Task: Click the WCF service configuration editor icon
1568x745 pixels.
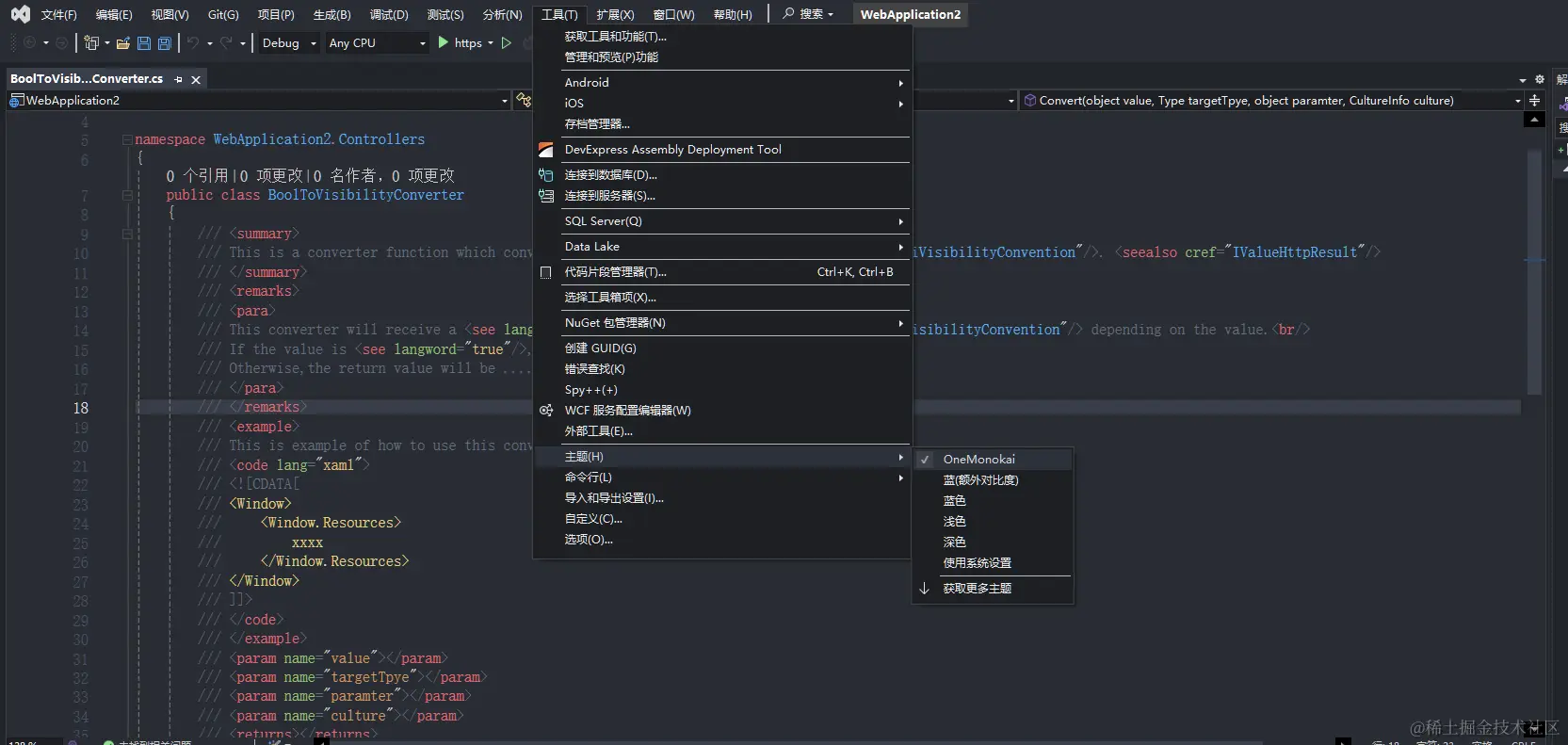Action: click(546, 411)
